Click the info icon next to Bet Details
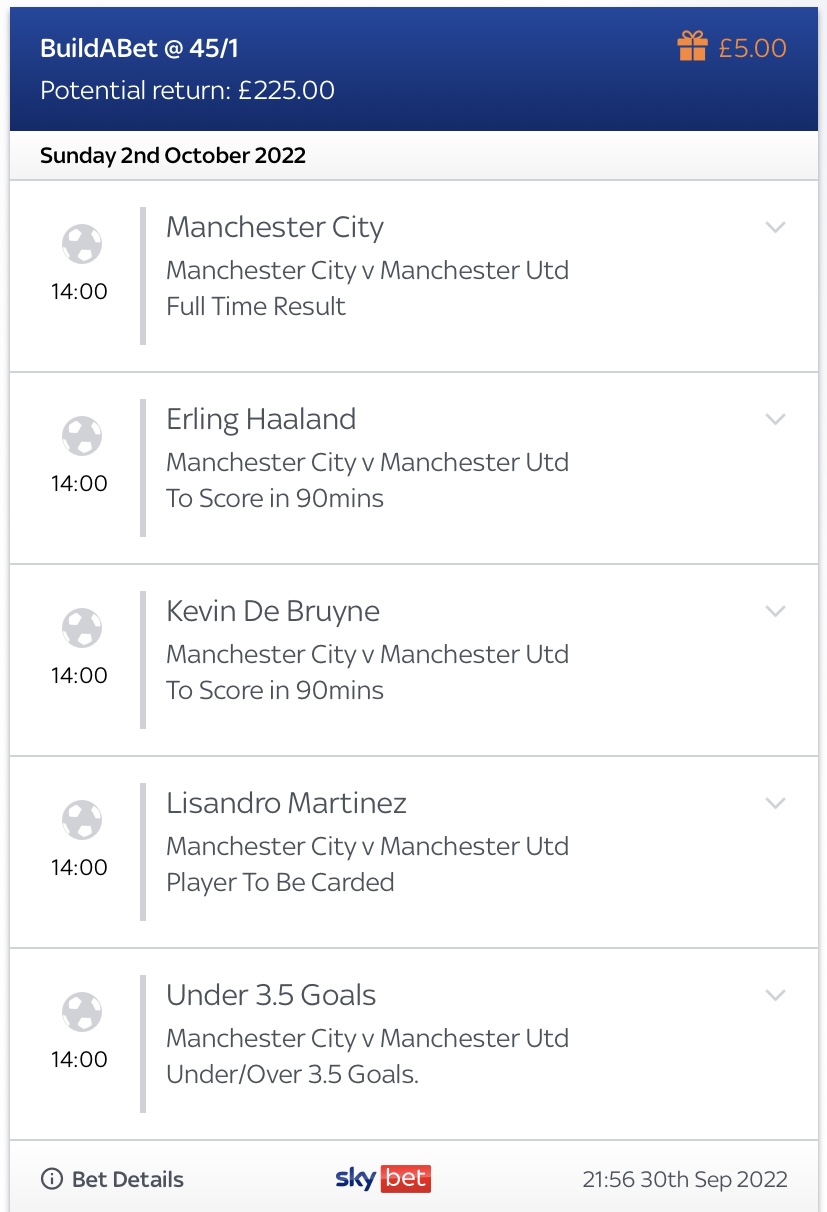The width and height of the screenshot is (827, 1212). [51, 1180]
